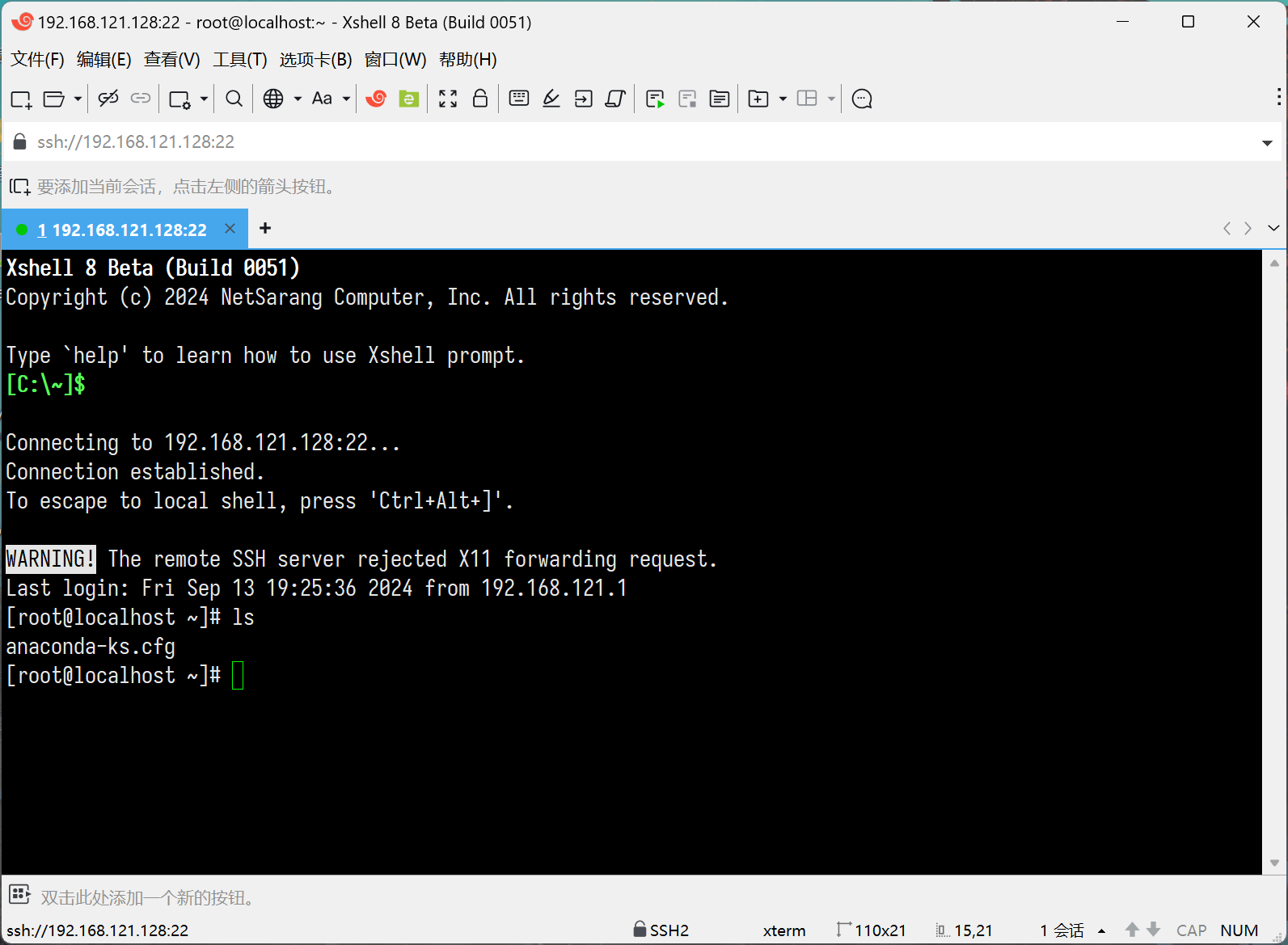Click the 双击此处添加一个新的按钮 quick command text
1288x945 pixels.
click(x=148, y=898)
